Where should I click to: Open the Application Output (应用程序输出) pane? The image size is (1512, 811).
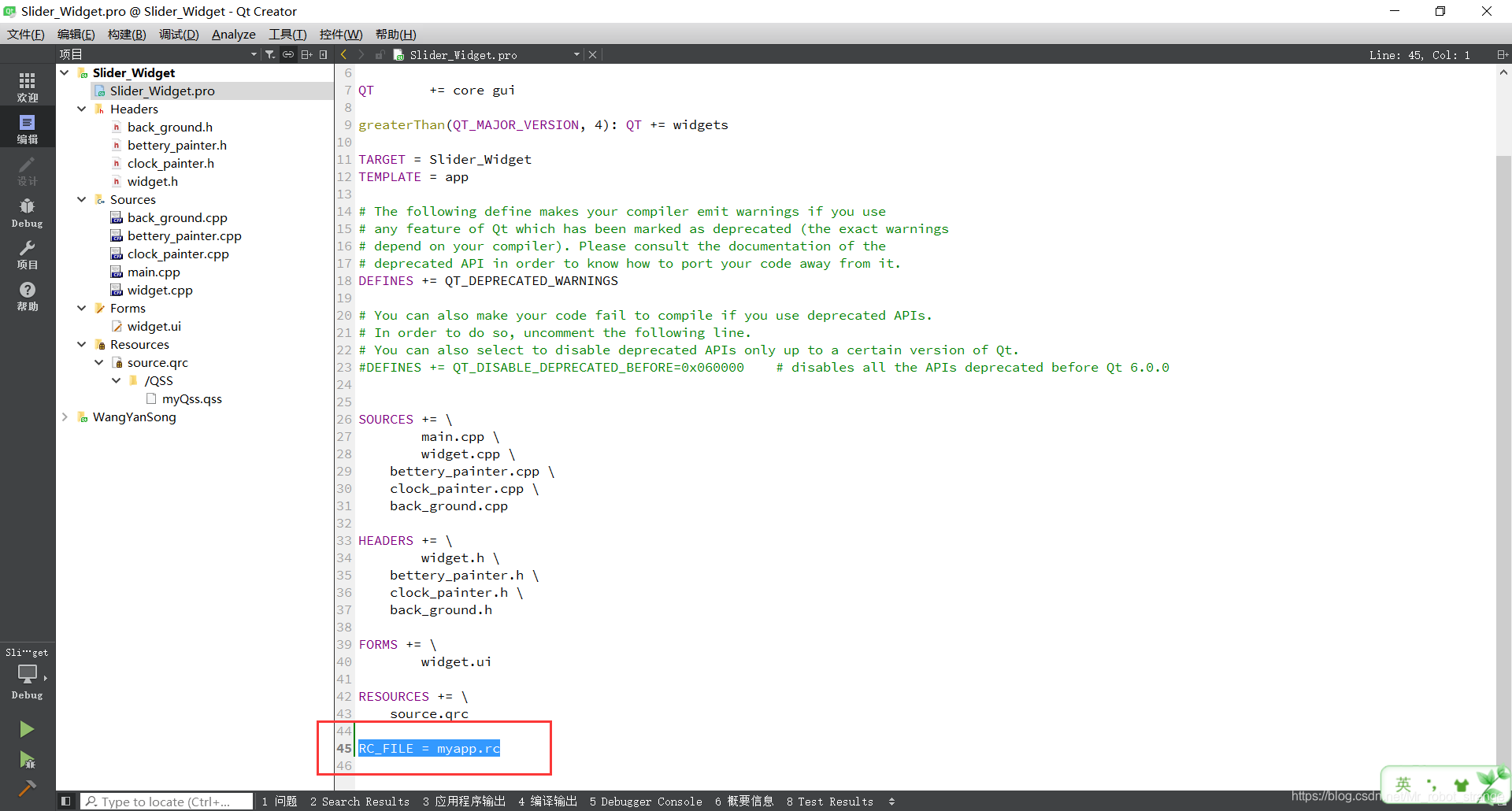(464, 802)
